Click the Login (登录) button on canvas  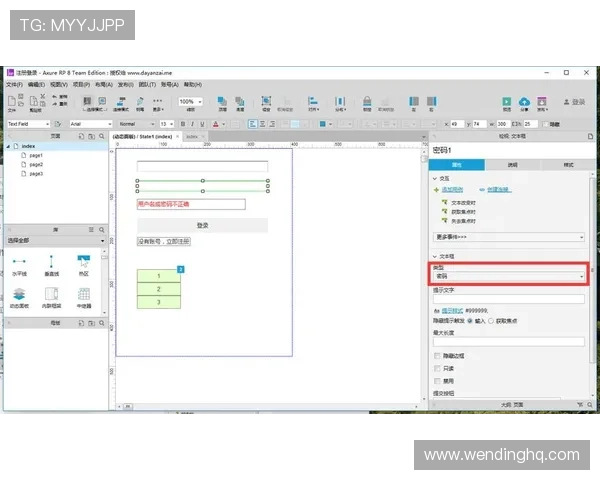point(203,225)
